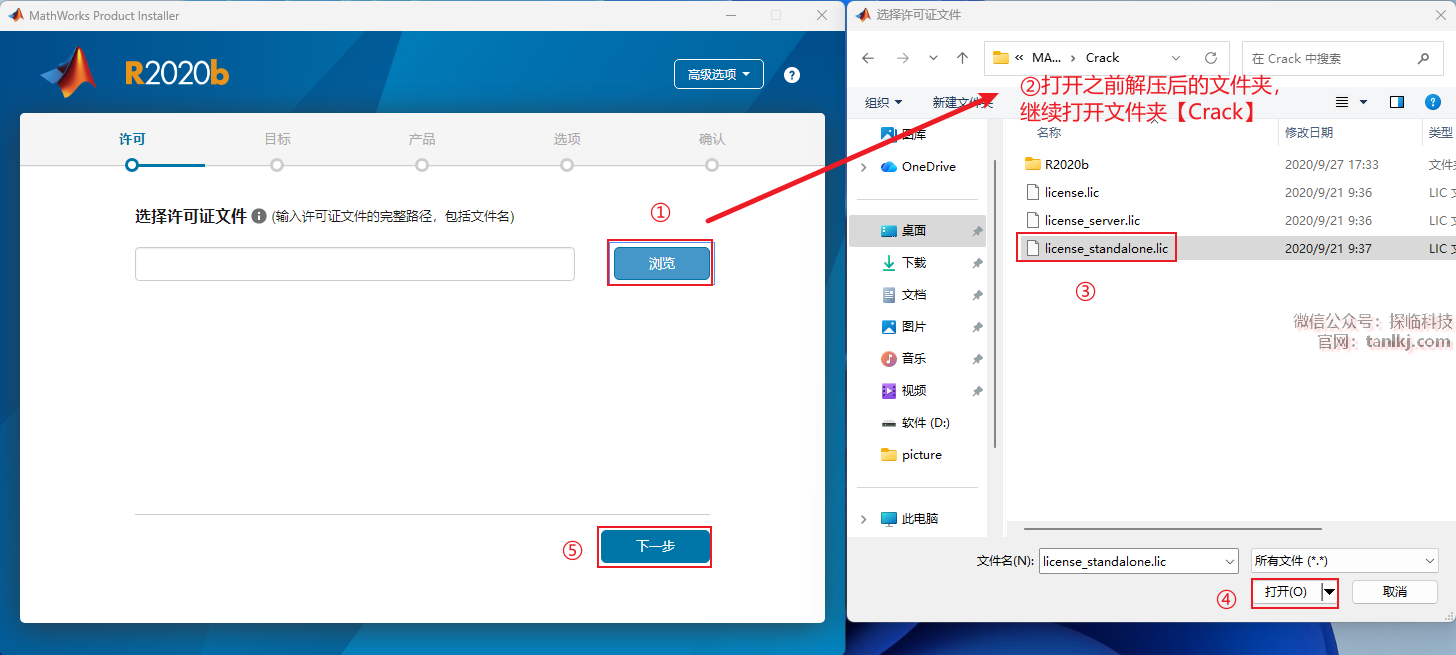This screenshot has height=655, width=1456.
Task: Unpin 图片 pin icon
Action: coord(977,327)
